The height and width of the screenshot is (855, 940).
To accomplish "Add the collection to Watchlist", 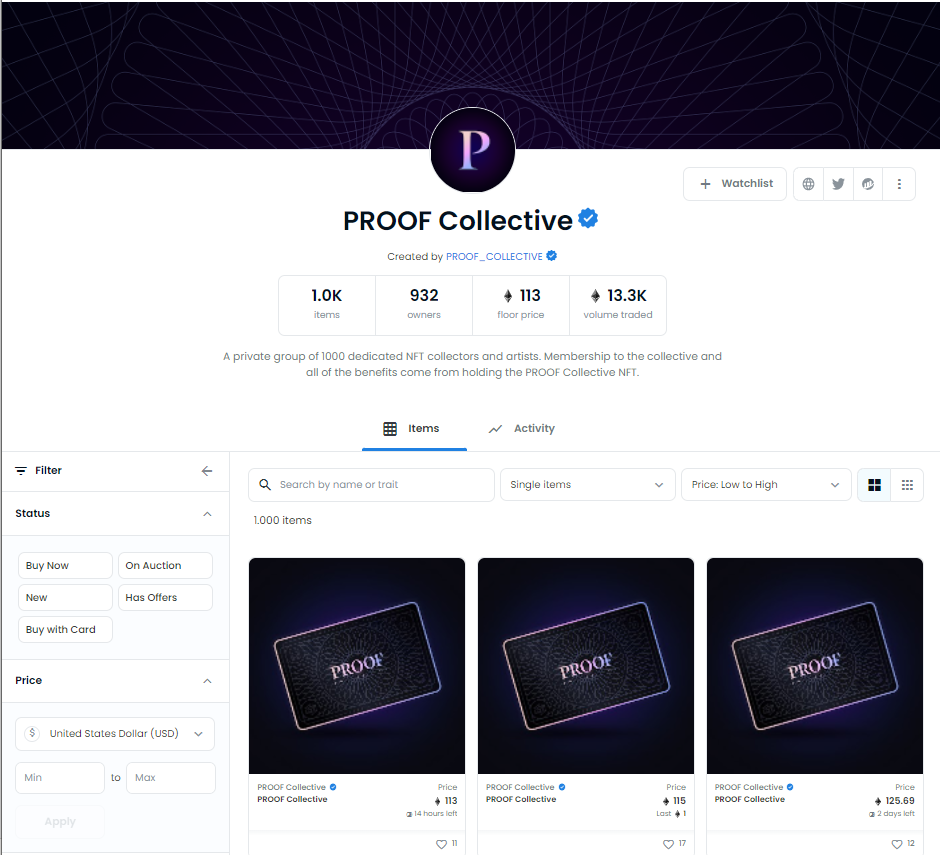I will click(735, 184).
